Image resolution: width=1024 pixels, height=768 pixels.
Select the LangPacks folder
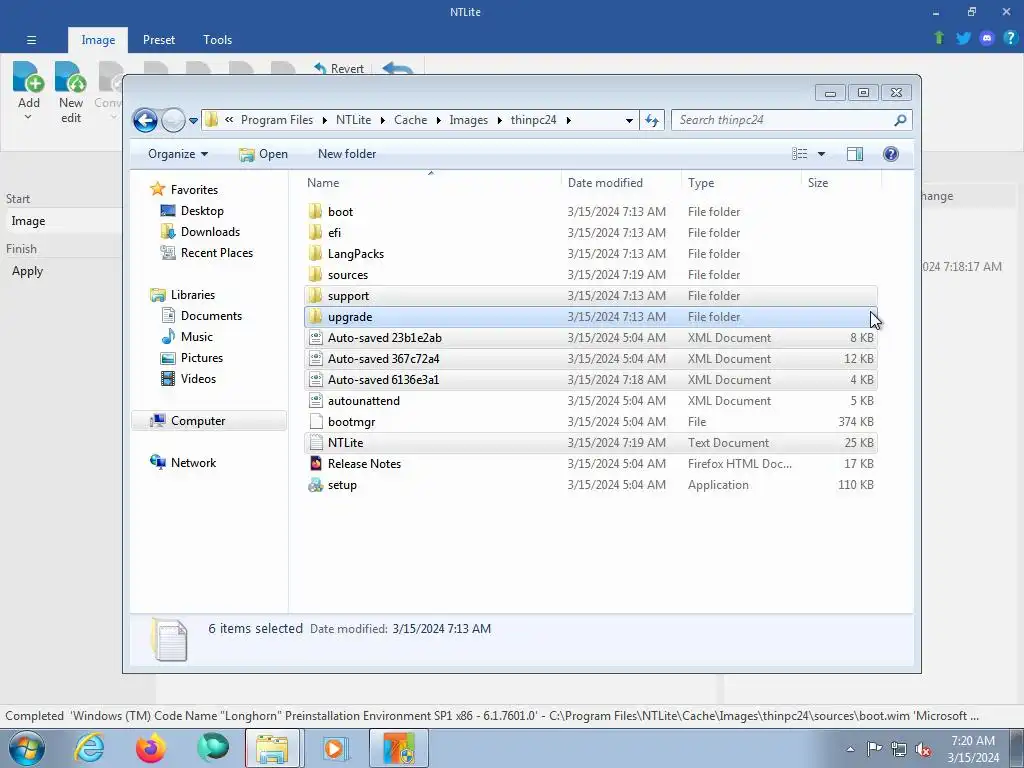590,254
